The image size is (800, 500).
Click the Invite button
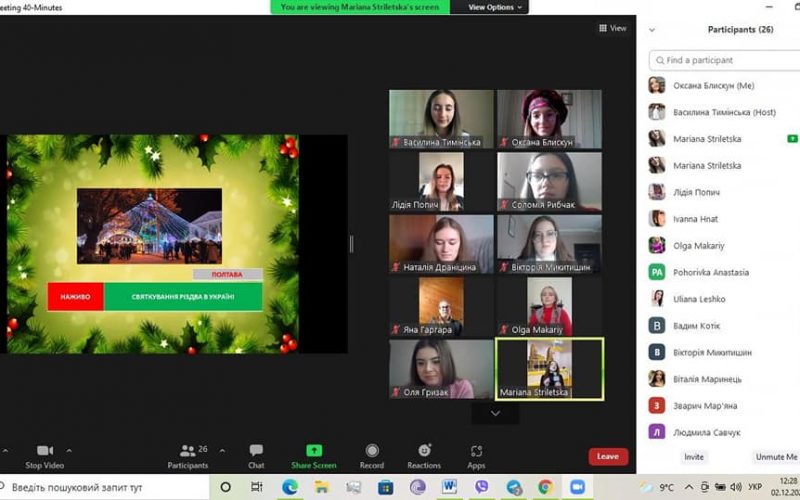tap(694, 457)
